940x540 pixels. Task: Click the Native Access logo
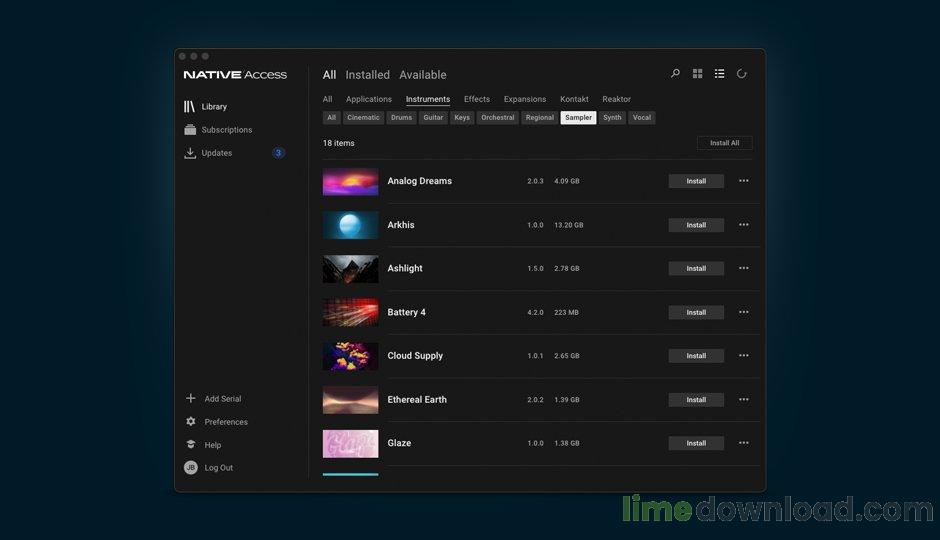(x=235, y=75)
